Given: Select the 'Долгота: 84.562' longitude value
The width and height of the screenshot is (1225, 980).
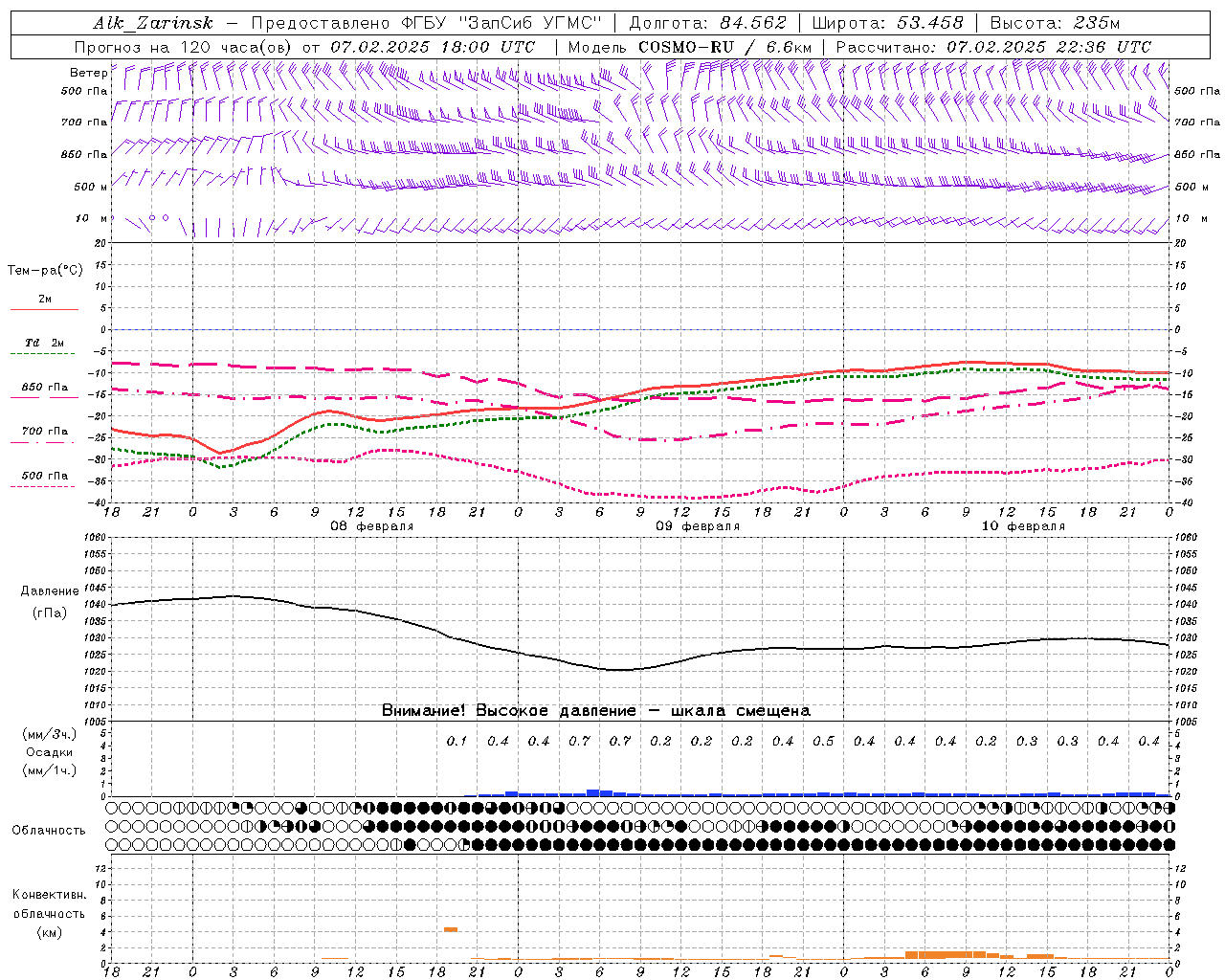Looking at the screenshot, I should coord(707,23).
